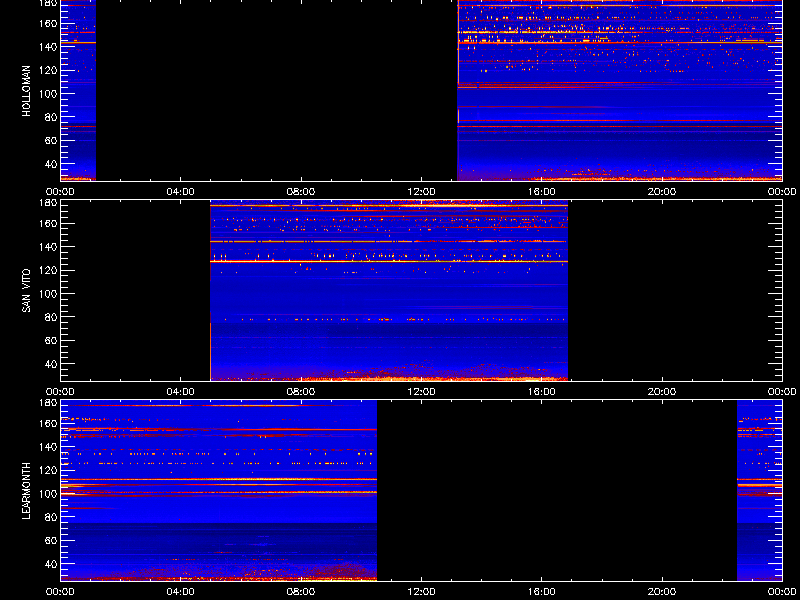
Task: Select the 16:00 tick label under Holloman panel
Action: point(541,192)
